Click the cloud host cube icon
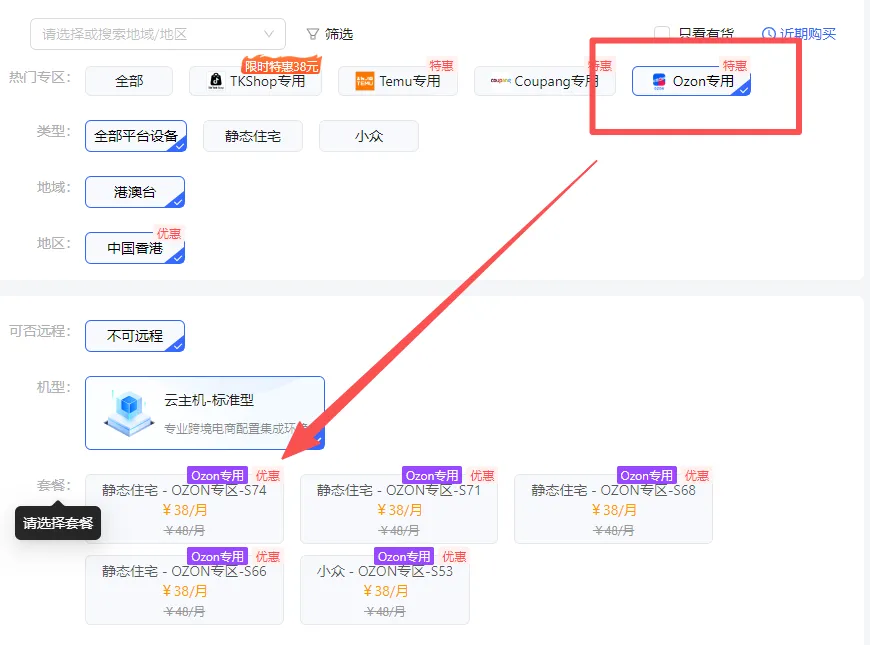870x645 pixels. click(x=129, y=412)
